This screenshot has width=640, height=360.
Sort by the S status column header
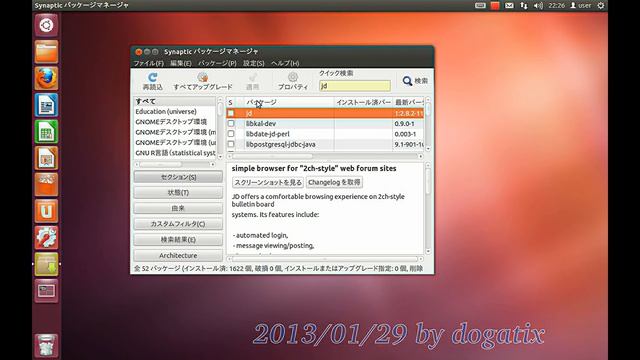tap(231, 102)
